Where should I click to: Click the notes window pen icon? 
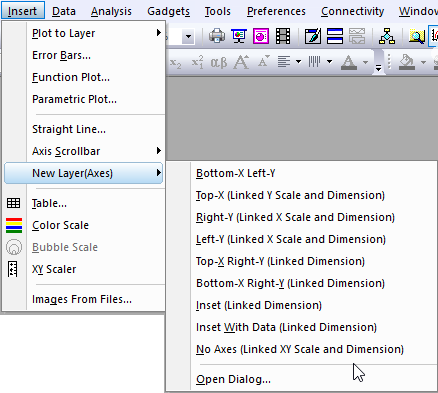click(x=313, y=36)
